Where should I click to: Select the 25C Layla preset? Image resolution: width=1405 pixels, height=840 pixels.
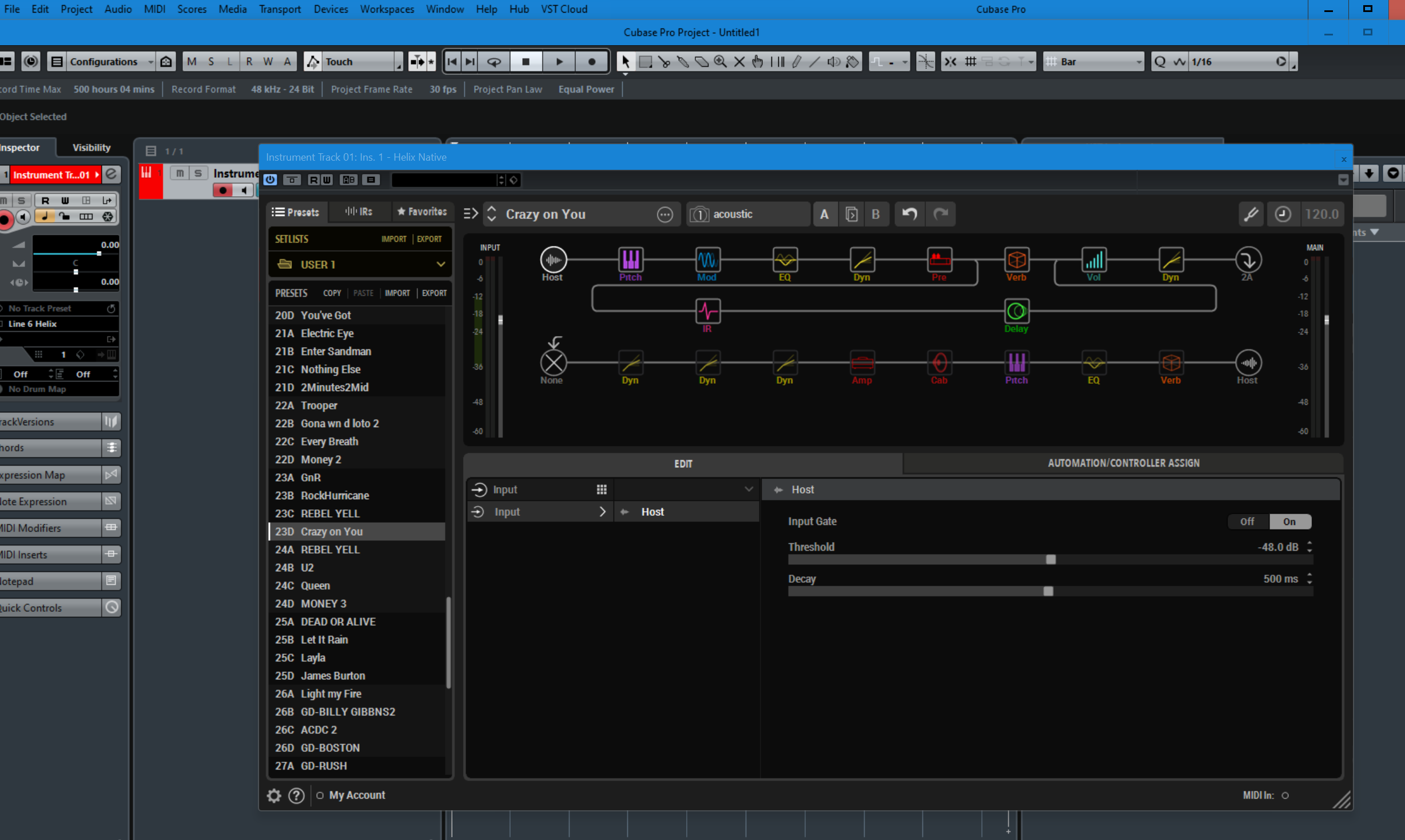pyautogui.click(x=313, y=658)
